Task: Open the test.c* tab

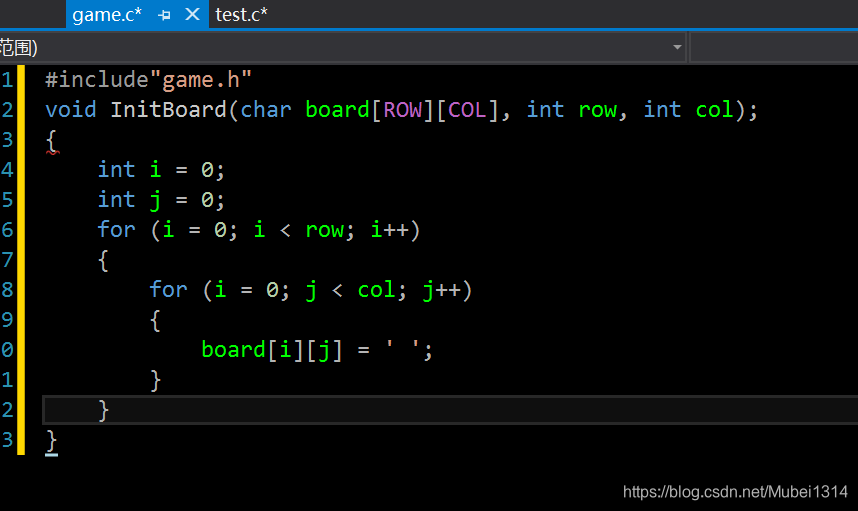Action: click(241, 15)
